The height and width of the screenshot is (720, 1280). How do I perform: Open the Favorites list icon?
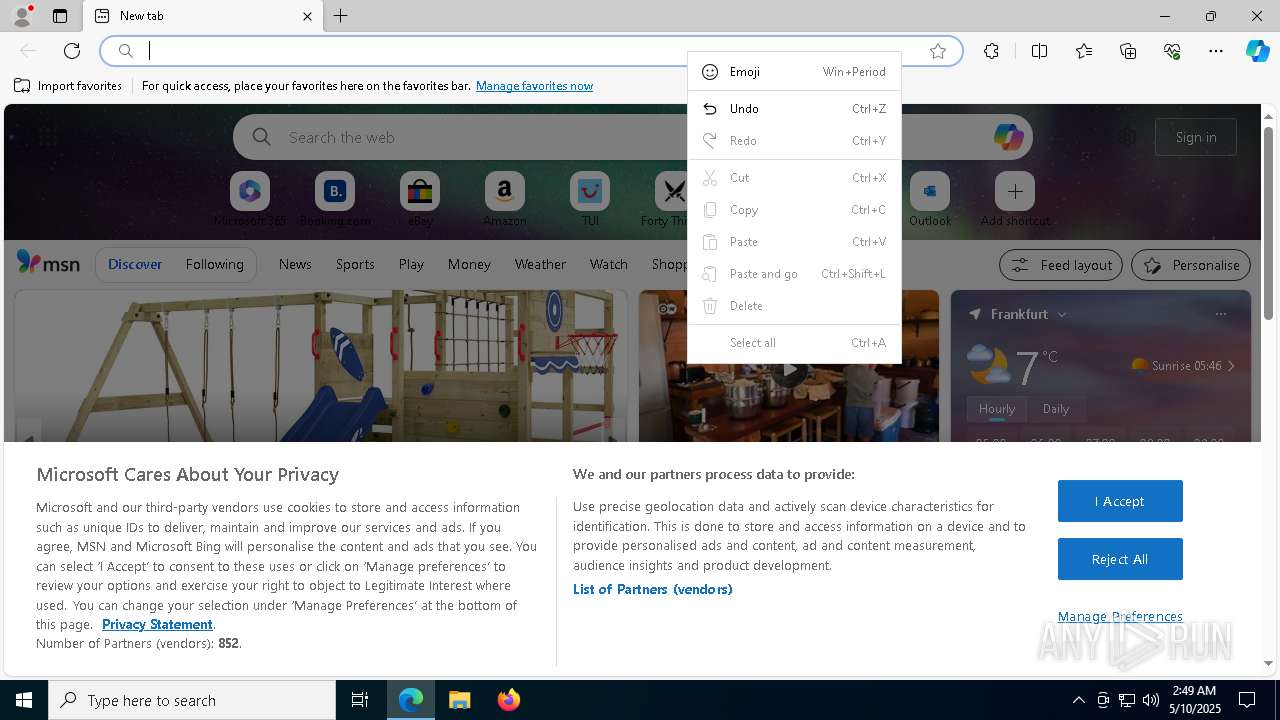pyautogui.click(x=1084, y=51)
